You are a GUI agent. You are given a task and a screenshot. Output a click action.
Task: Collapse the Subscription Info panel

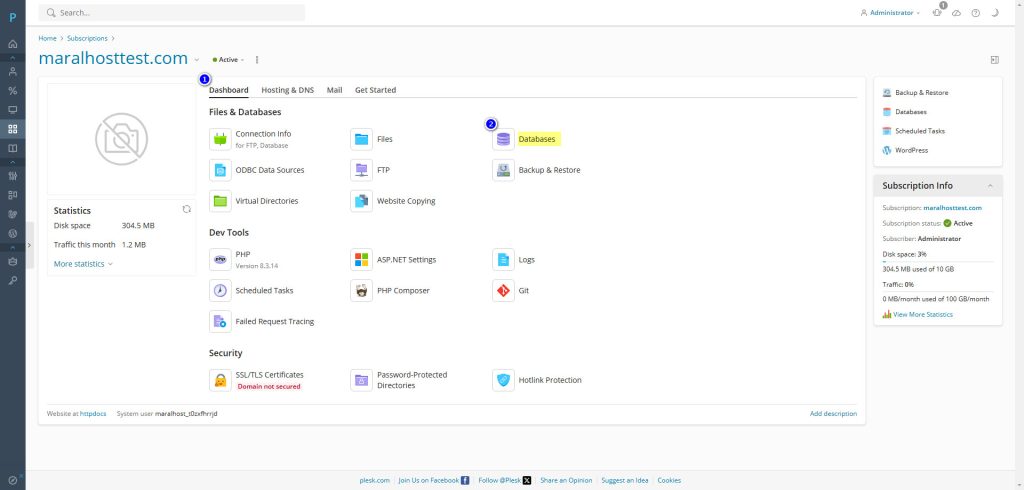pyautogui.click(x=990, y=186)
